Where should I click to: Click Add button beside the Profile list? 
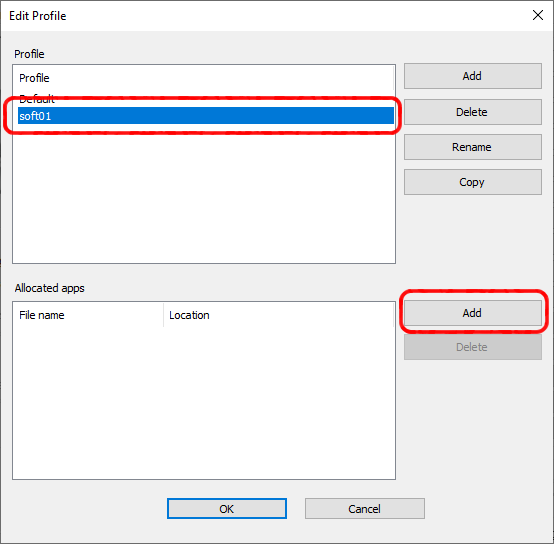click(x=472, y=76)
